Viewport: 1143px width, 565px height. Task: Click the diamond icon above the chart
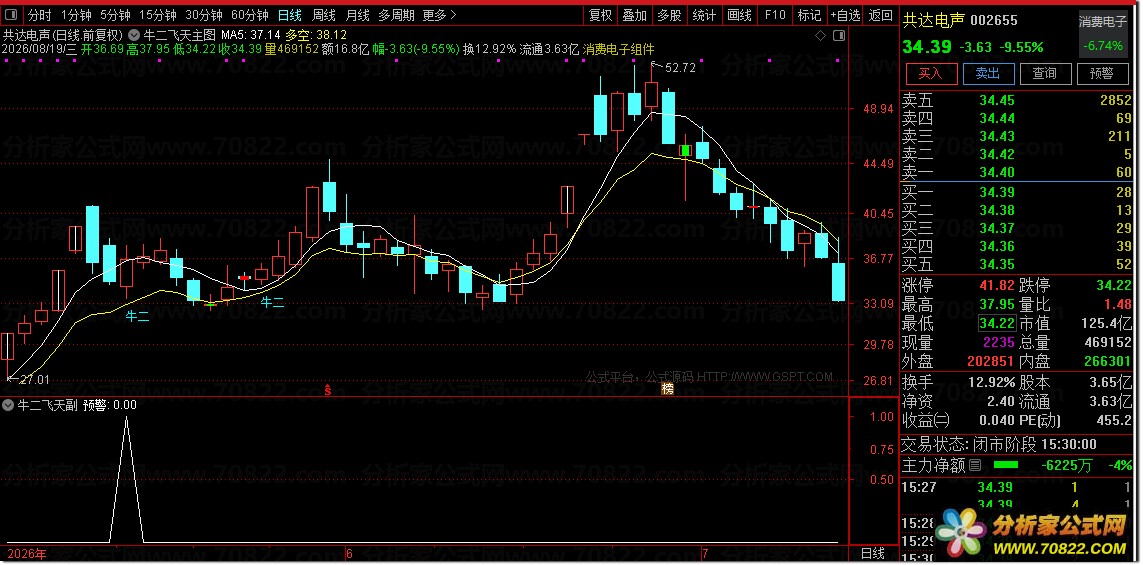[x=820, y=35]
